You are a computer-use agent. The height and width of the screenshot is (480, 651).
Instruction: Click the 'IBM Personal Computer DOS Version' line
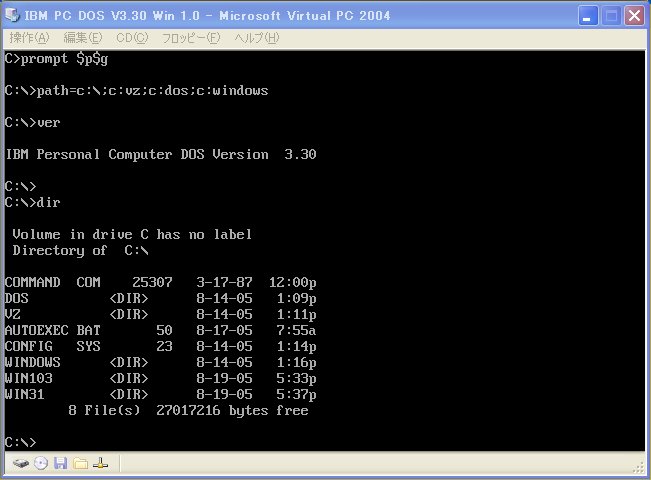click(161, 154)
